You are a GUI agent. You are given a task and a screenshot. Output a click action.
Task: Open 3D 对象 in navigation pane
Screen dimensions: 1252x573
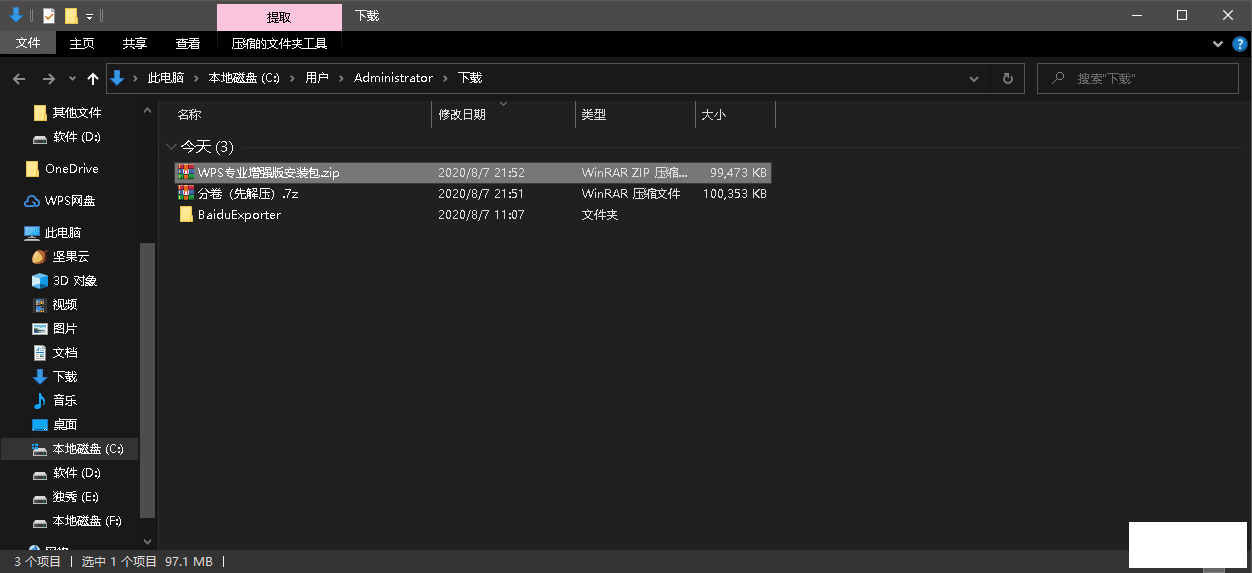(74, 281)
